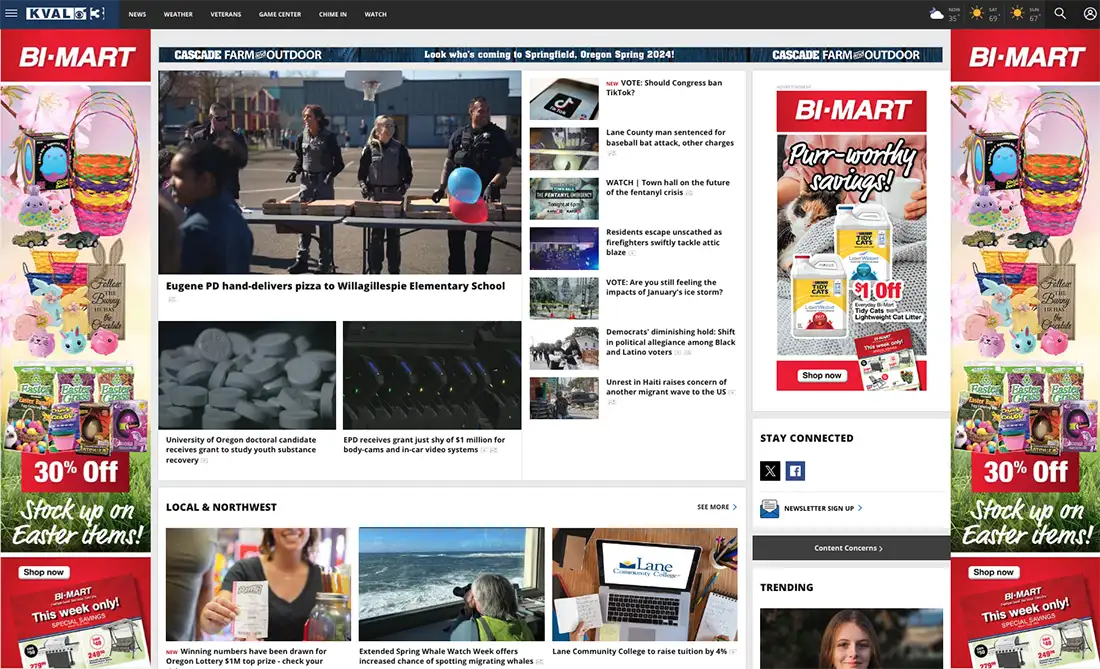Click the ice storm trees thumbnail
The width and height of the screenshot is (1100, 669).
(x=564, y=298)
